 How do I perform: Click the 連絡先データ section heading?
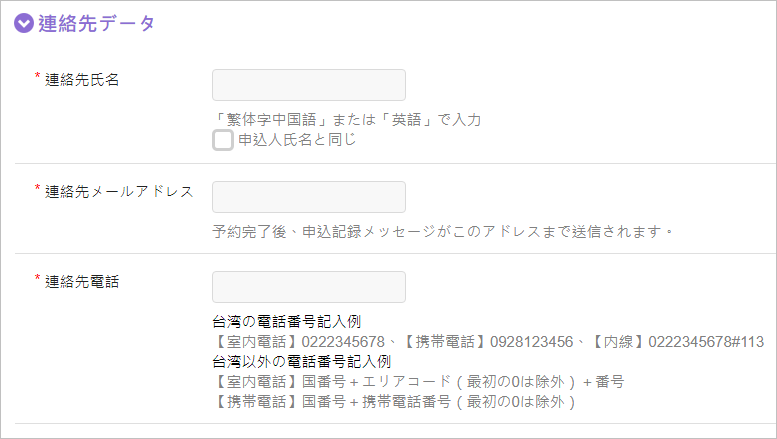97,25
